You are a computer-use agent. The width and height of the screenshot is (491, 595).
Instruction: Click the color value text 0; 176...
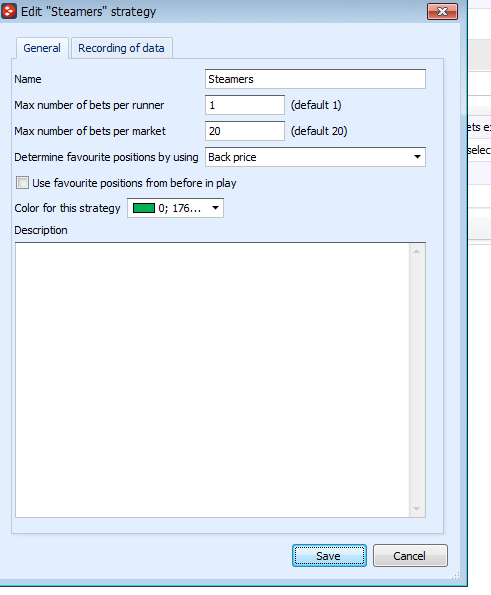coord(179,208)
